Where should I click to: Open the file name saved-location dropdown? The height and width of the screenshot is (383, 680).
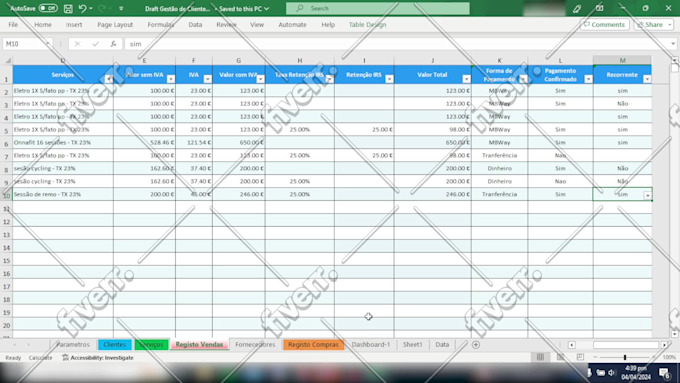266,8
